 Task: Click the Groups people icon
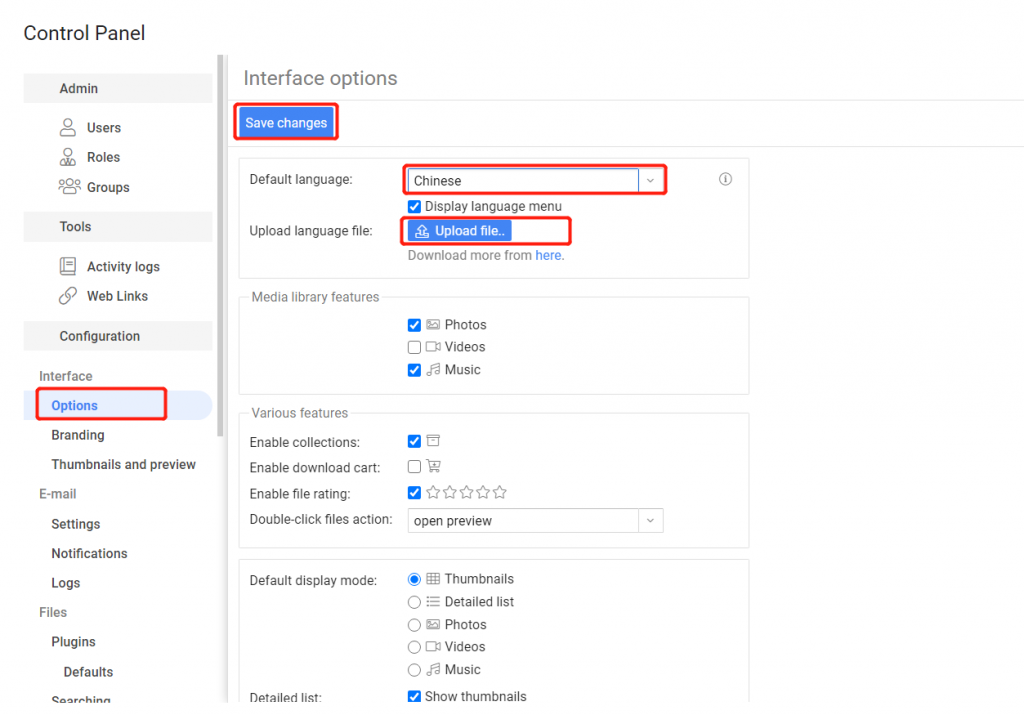coord(68,187)
